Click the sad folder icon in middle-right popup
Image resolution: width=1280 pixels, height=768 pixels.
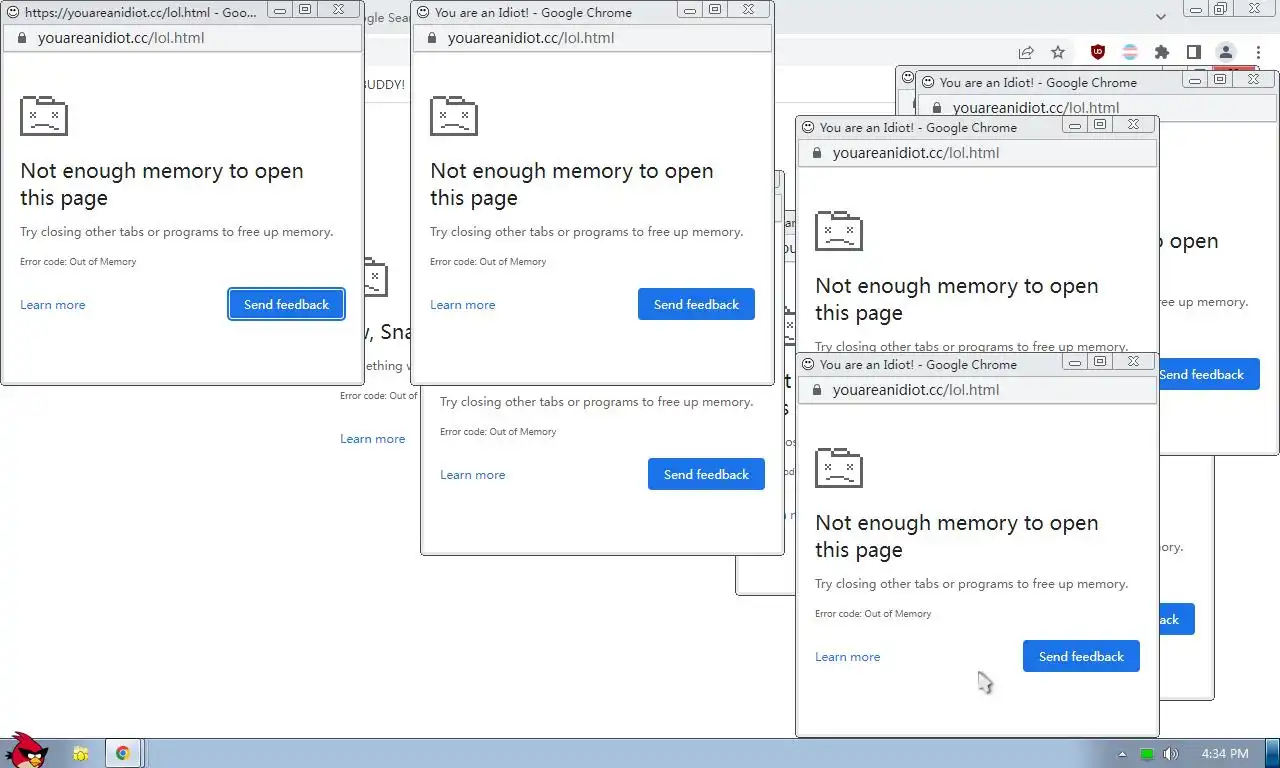click(839, 231)
